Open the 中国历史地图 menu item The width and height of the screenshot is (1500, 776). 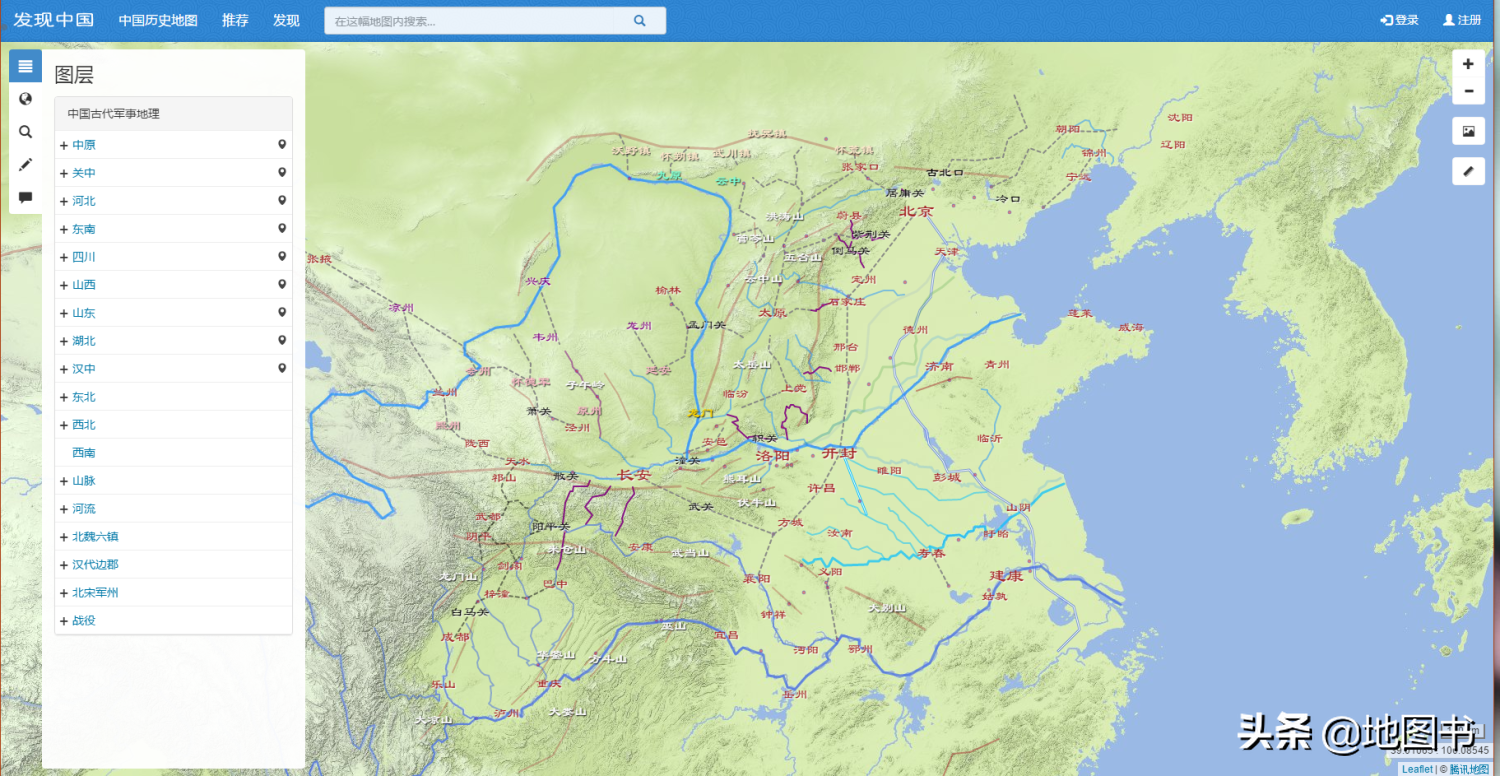click(x=158, y=20)
